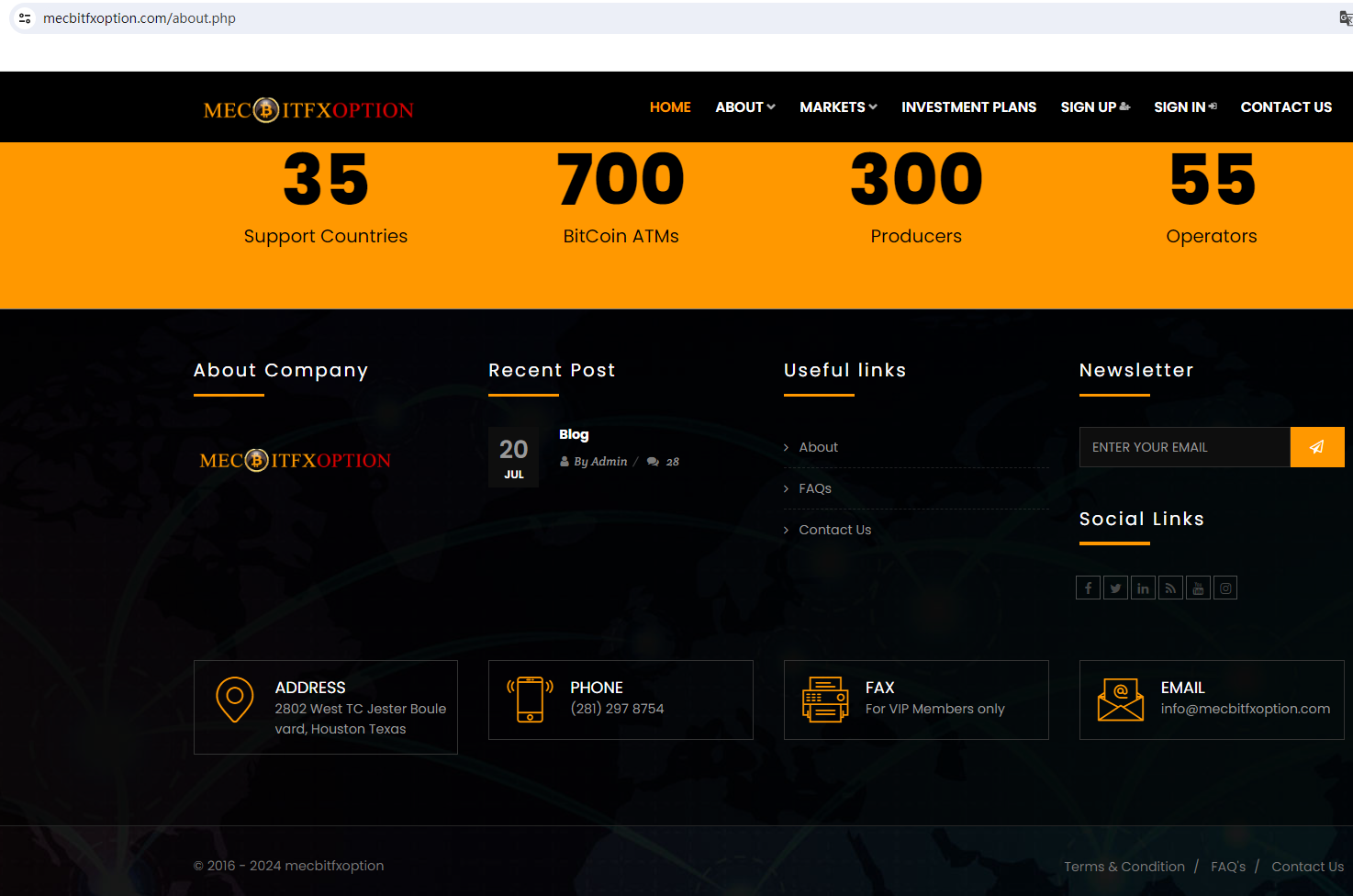This screenshot has height=896, width=1353.
Task: Open Contact Us link in footer bar
Action: tap(1307, 867)
